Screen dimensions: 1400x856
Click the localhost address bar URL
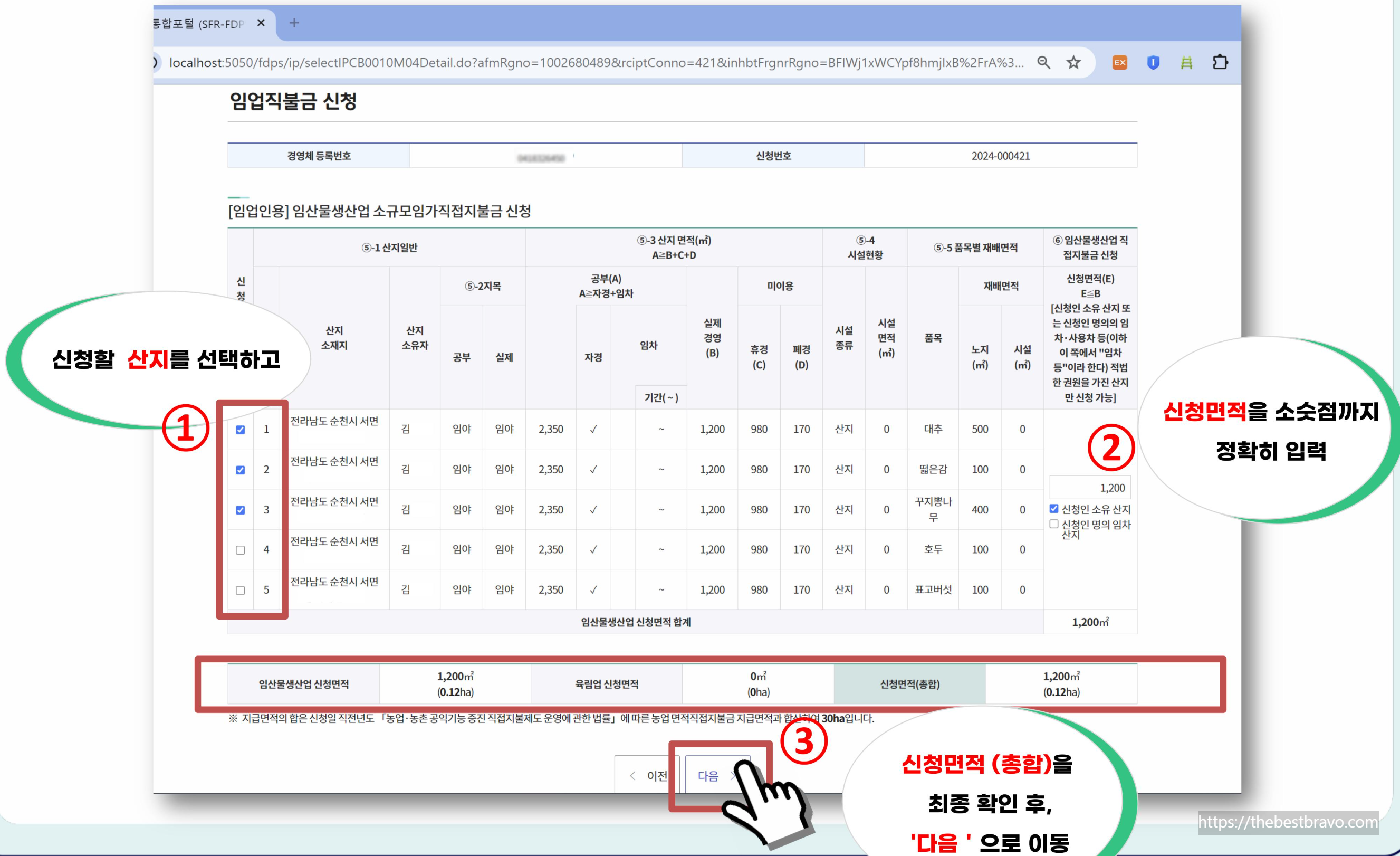point(597,62)
